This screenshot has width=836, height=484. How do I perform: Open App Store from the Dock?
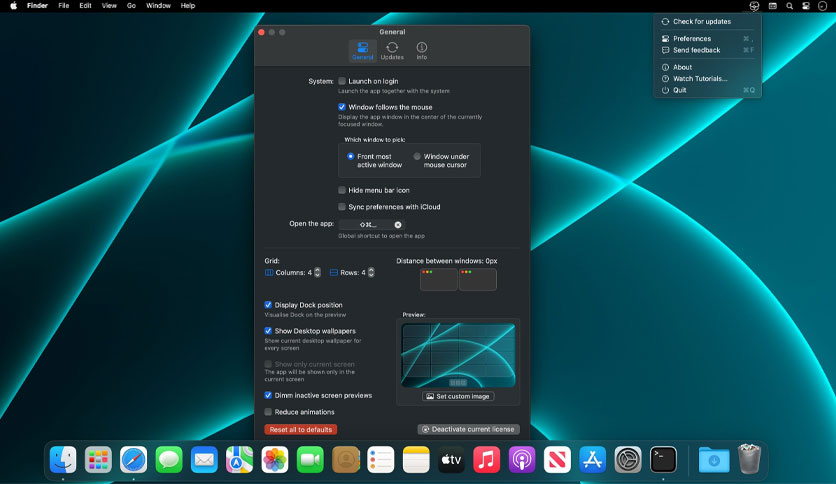point(592,459)
